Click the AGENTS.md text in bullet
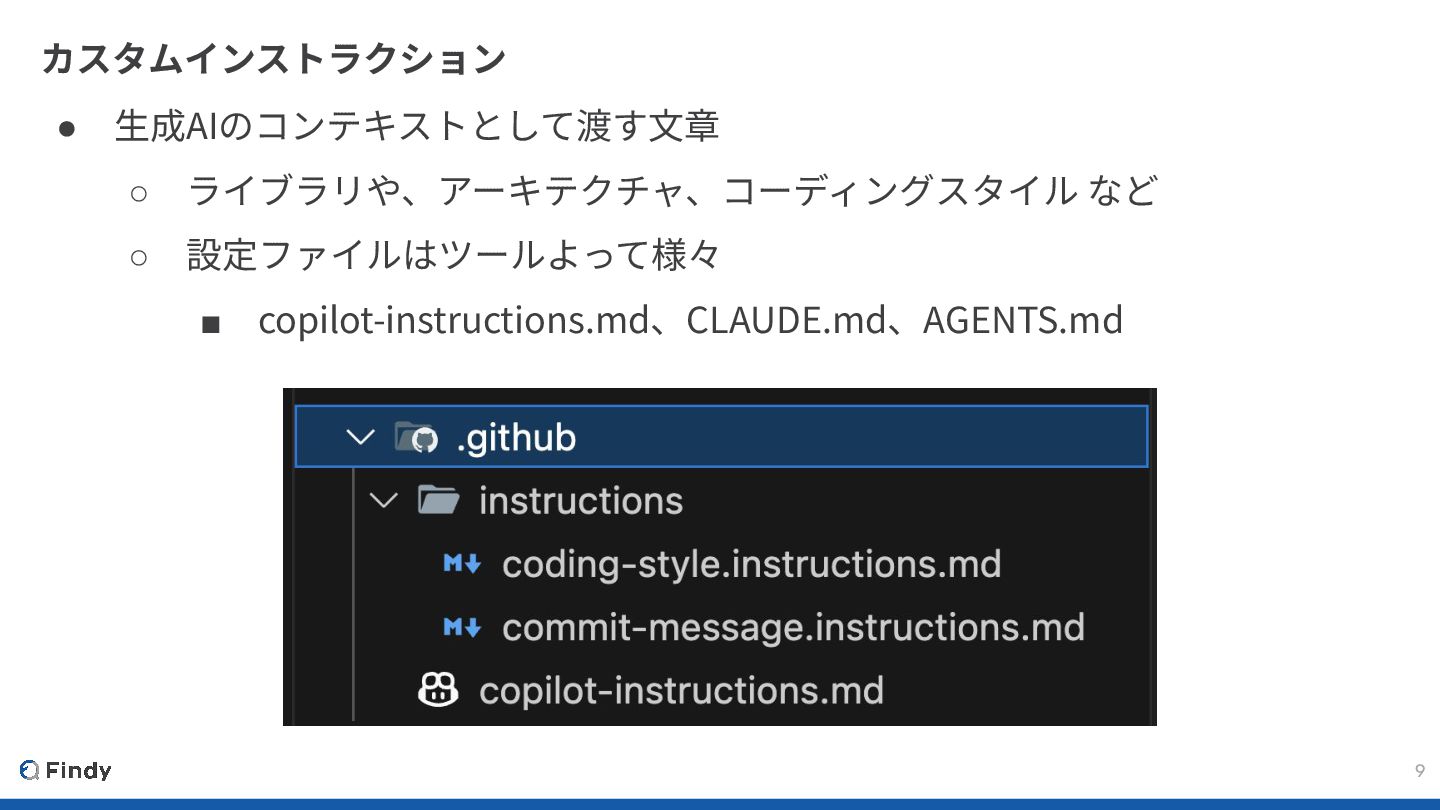1440x810 pixels. (x=1023, y=320)
